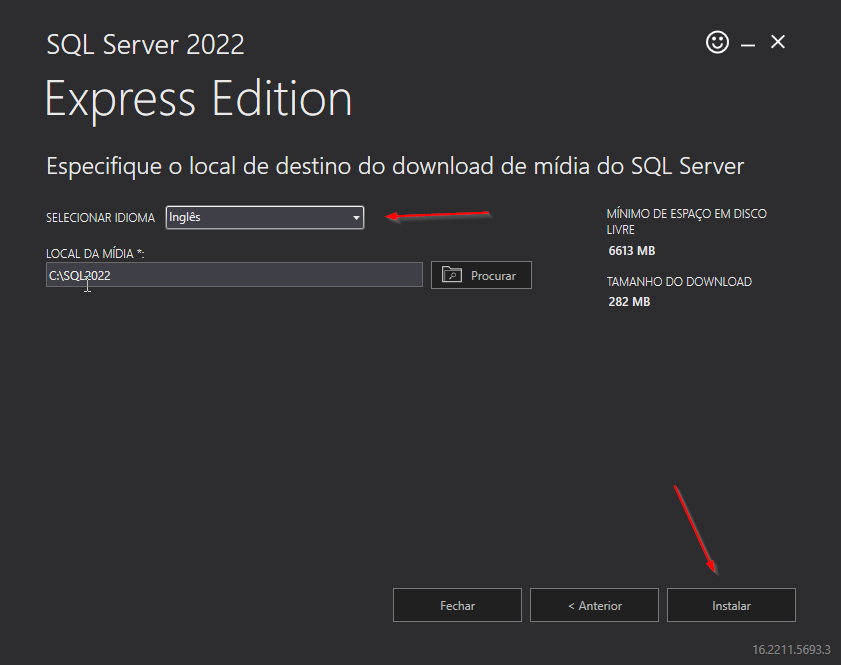
Task: Click the Fechar button
Action: point(457,605)
